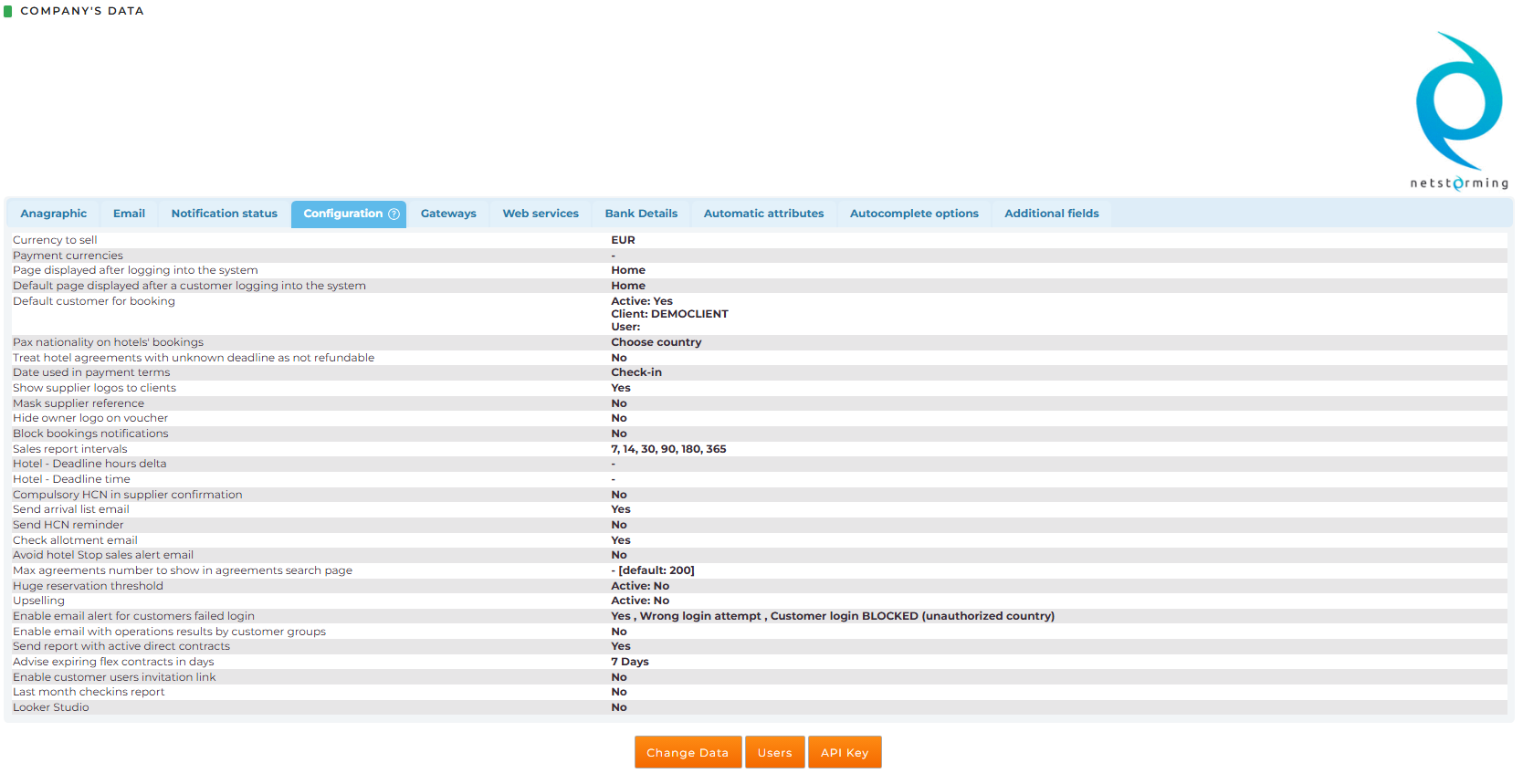Go to the Notification status tab
1523x784 pixels.
224,214
